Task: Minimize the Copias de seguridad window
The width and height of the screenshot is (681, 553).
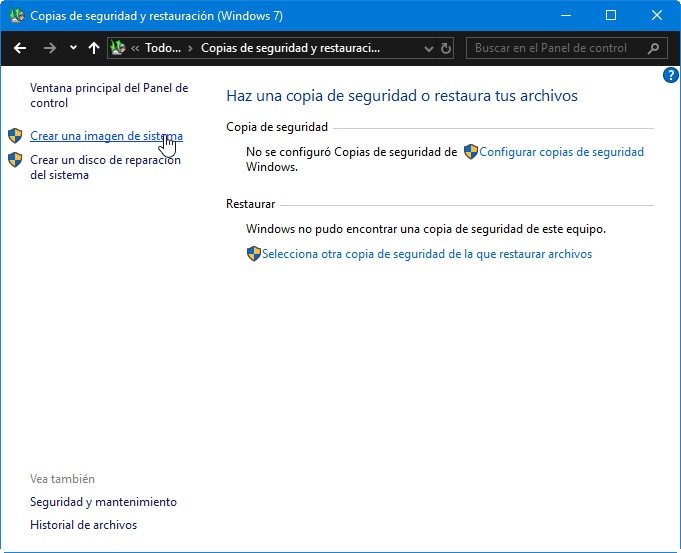Action: pos(565,16)
